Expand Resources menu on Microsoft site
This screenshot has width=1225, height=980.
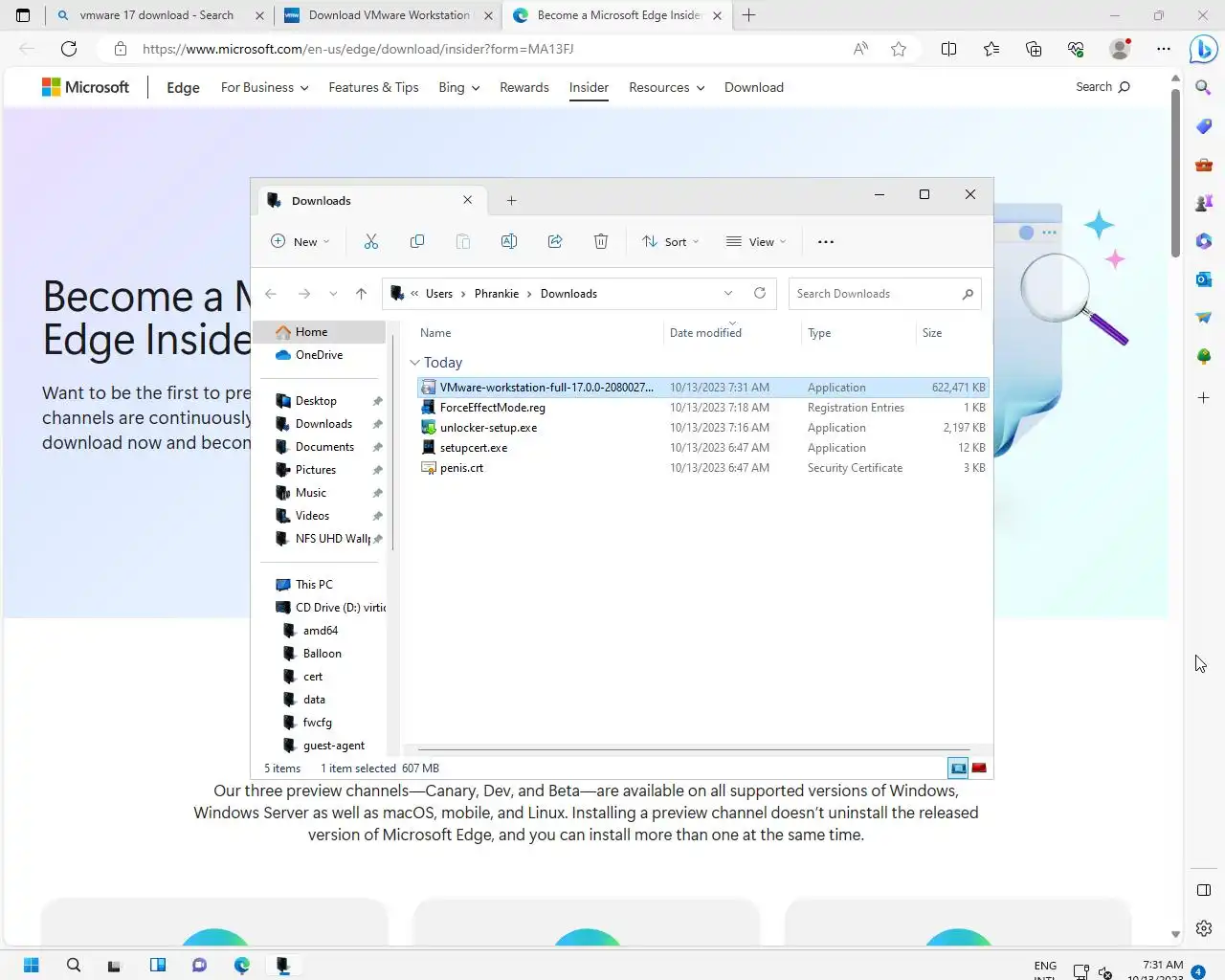click(667, 87)
